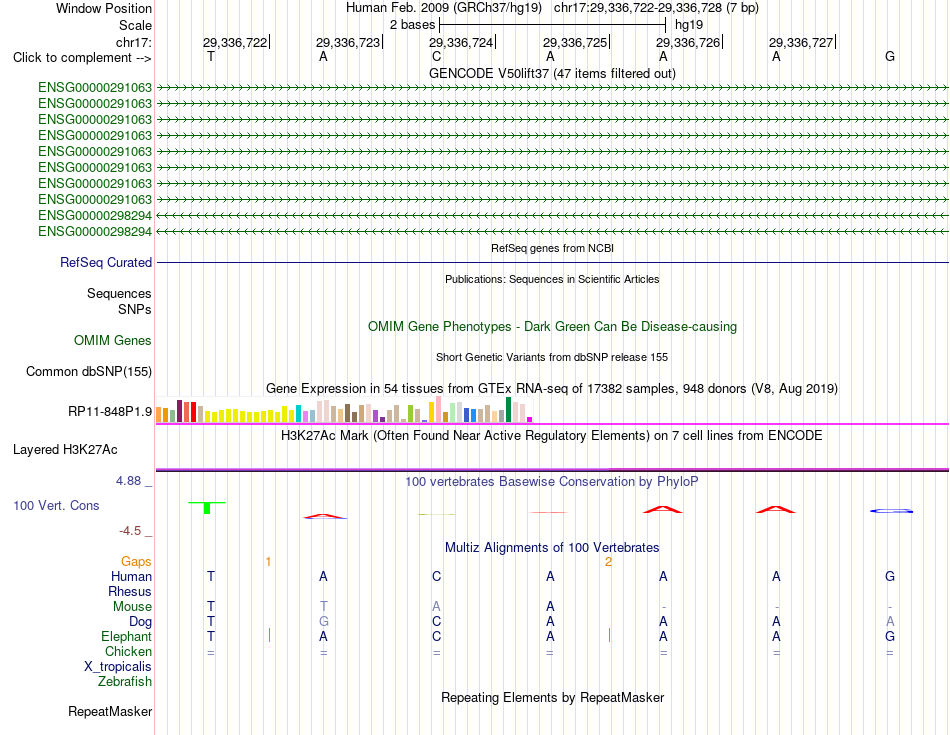Image resolution: width=950 pixels, height=735 pixels.
Task: Click the Gaps row label
Action: click(136, 562)
